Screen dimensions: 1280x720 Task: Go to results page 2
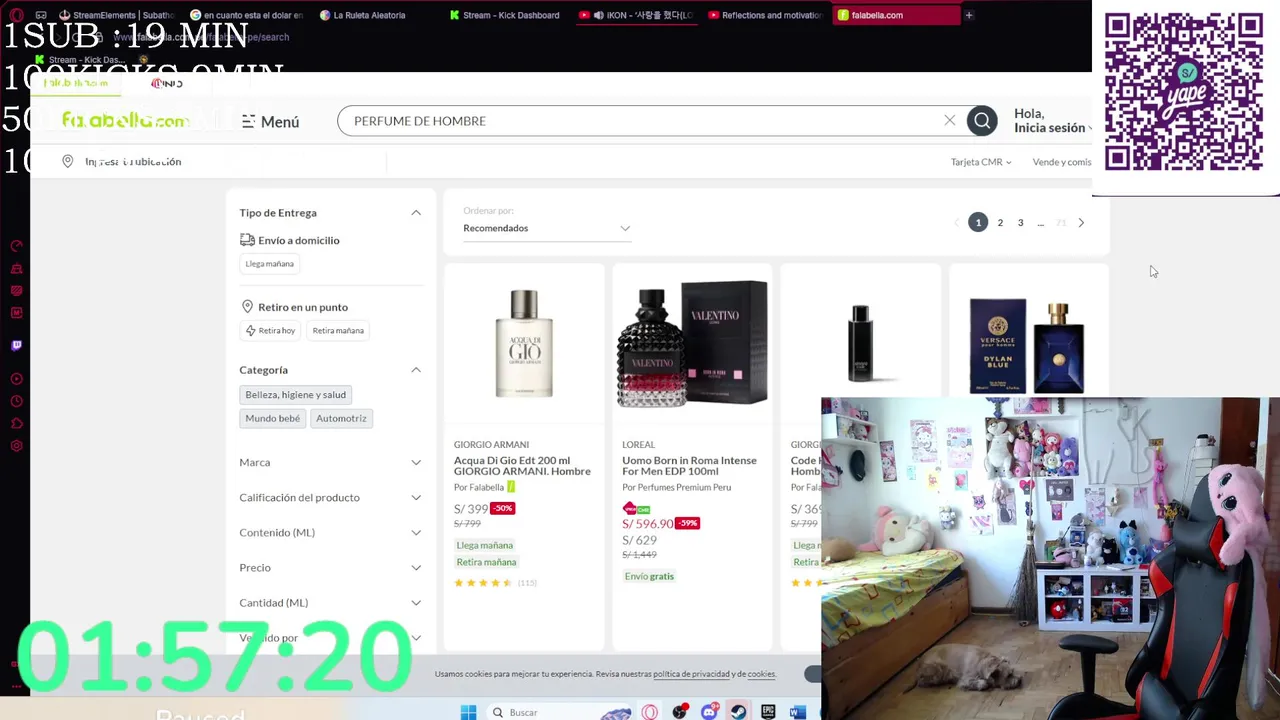pyautogui.click(x=1000, y=222)
